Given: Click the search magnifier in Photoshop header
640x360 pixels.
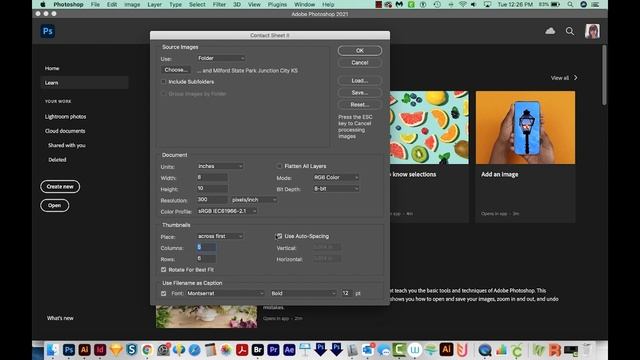Looking at the screenshot, I should [570, 31].
